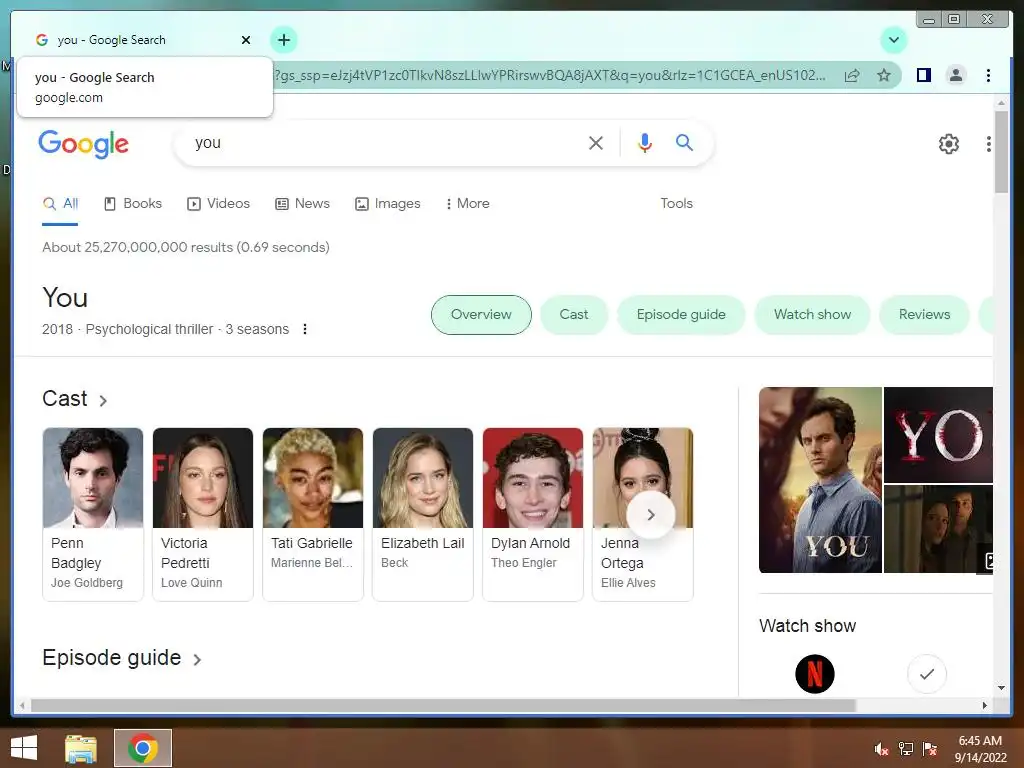Image resolution: width=1024 pixels, height=768 pixels.
Task: Click the network tray icon
Action: [x=906, y=749]
